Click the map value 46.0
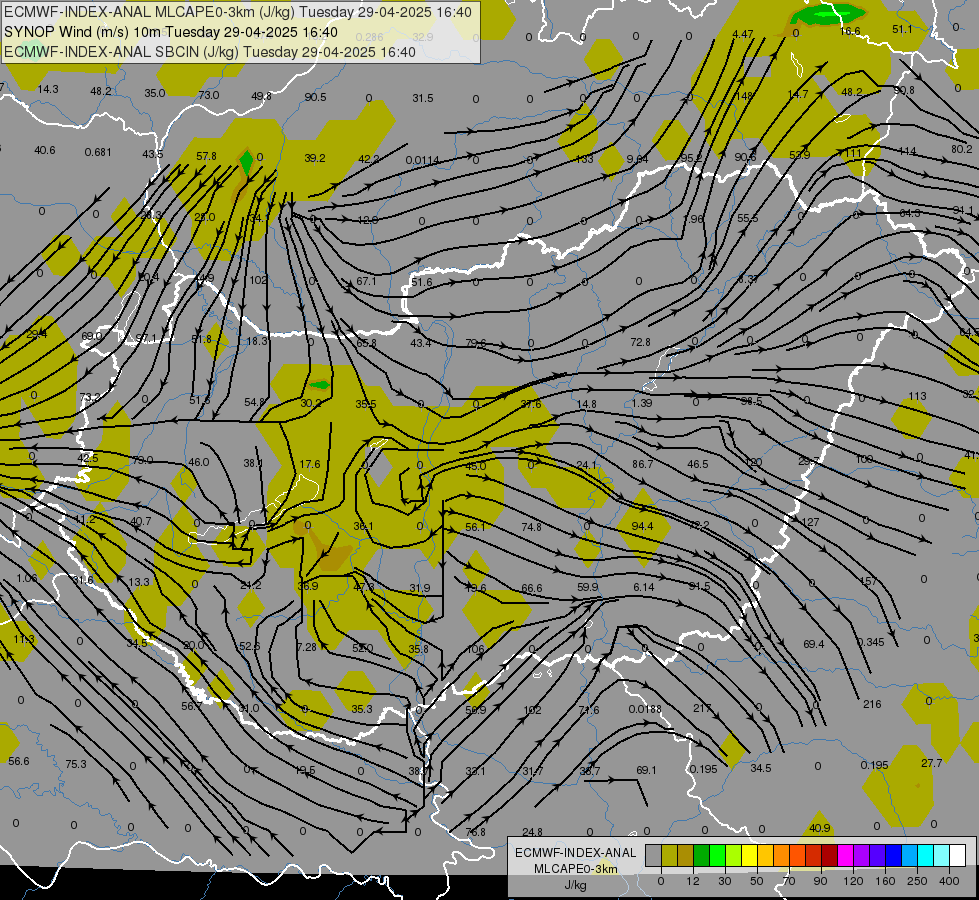Viewport: 979px width, 900px height. (x=199, y=462)
